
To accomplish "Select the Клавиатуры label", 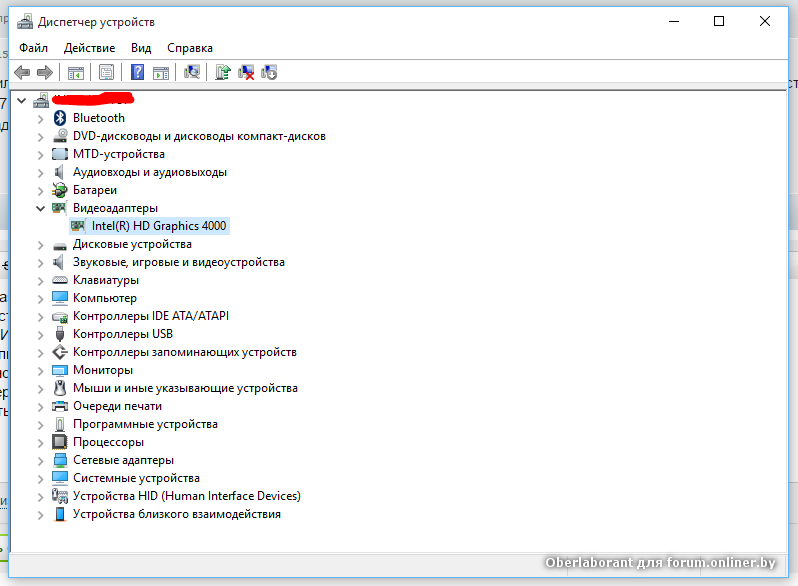I will tap(106, 280).
